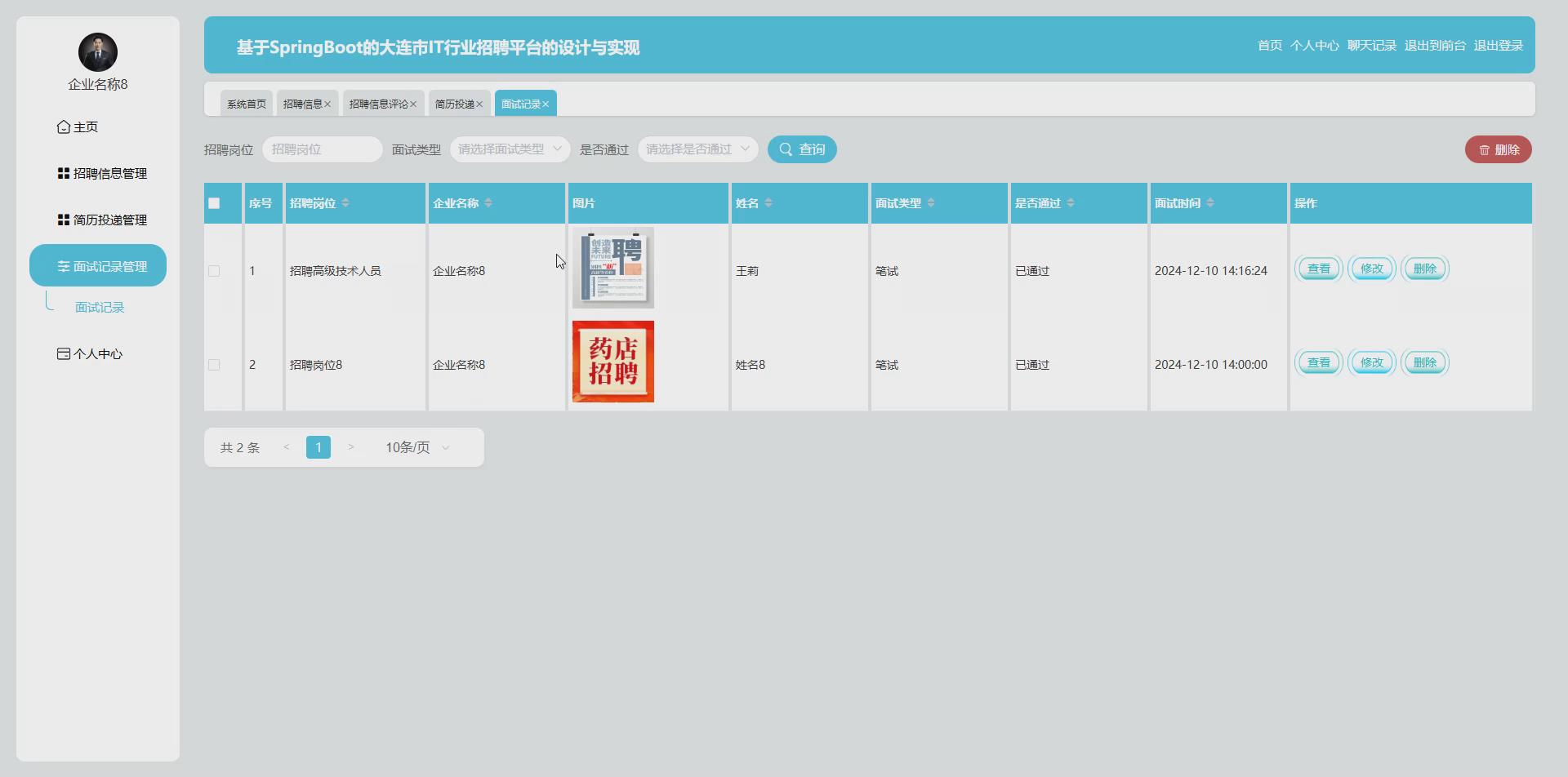Click 删除 for 姓名8 row
This screenshot has height=777, width=1568.
pos(1425,362)
